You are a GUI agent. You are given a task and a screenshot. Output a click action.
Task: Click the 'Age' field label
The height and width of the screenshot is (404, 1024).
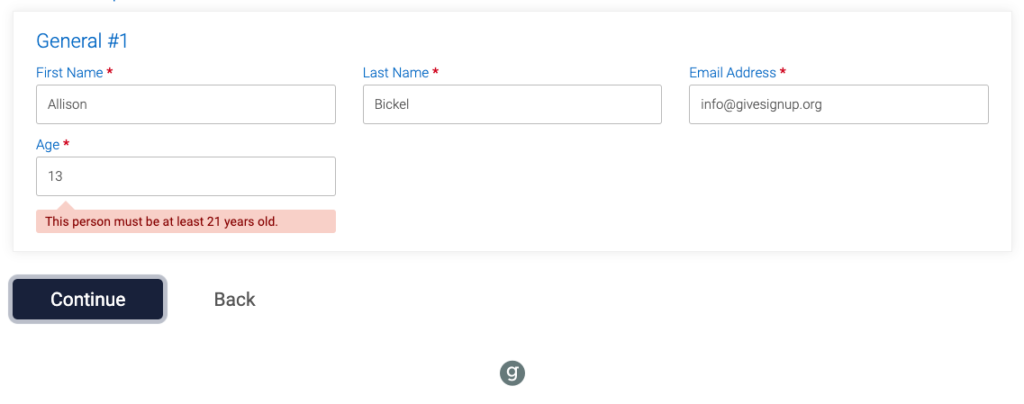tap(48, 145)
